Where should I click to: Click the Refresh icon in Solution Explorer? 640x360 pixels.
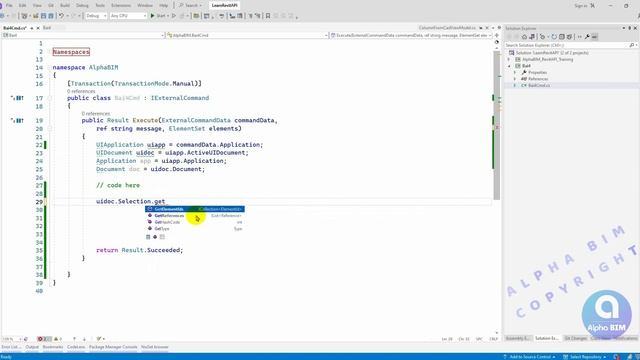click(554, 37)
